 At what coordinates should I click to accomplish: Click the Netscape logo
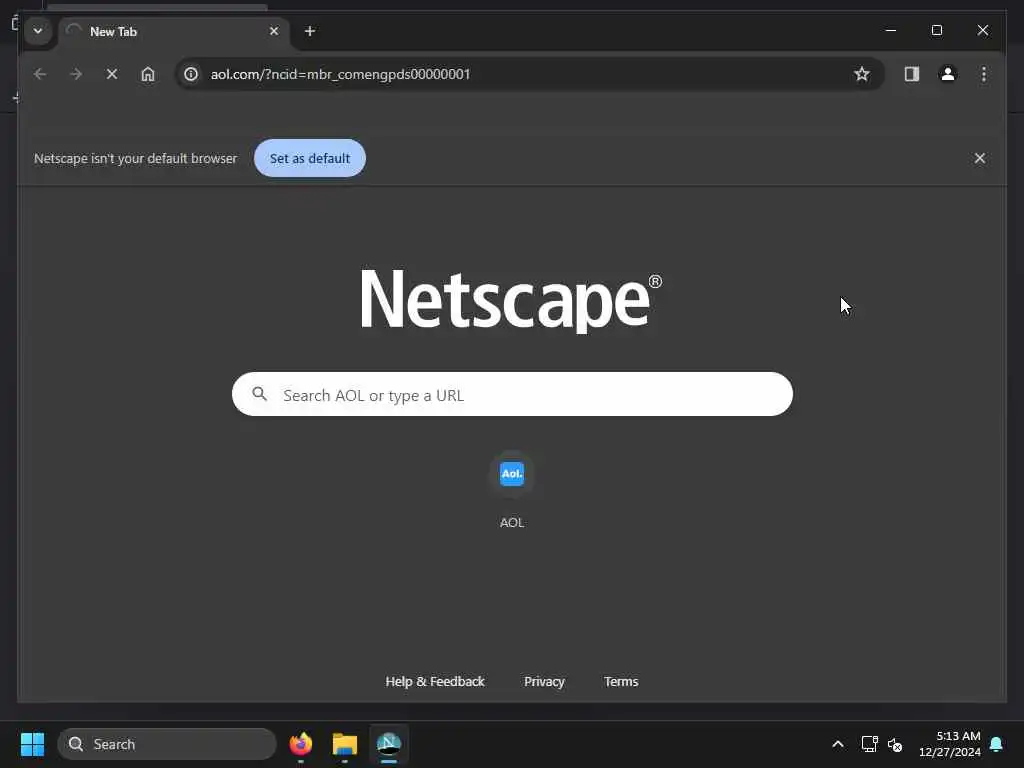[x=511, y=300]
